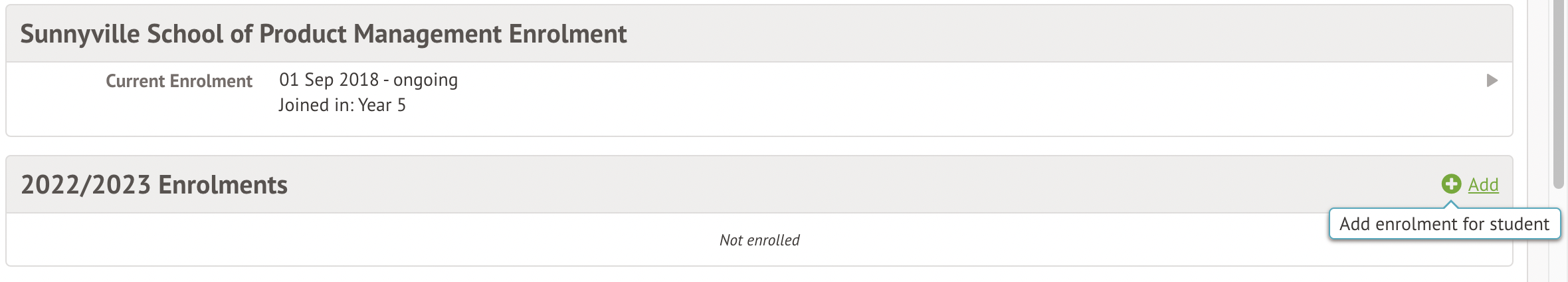Expand the Current Enrolment row arrow
The image size is (1568, 282).
pos(1492,80)
